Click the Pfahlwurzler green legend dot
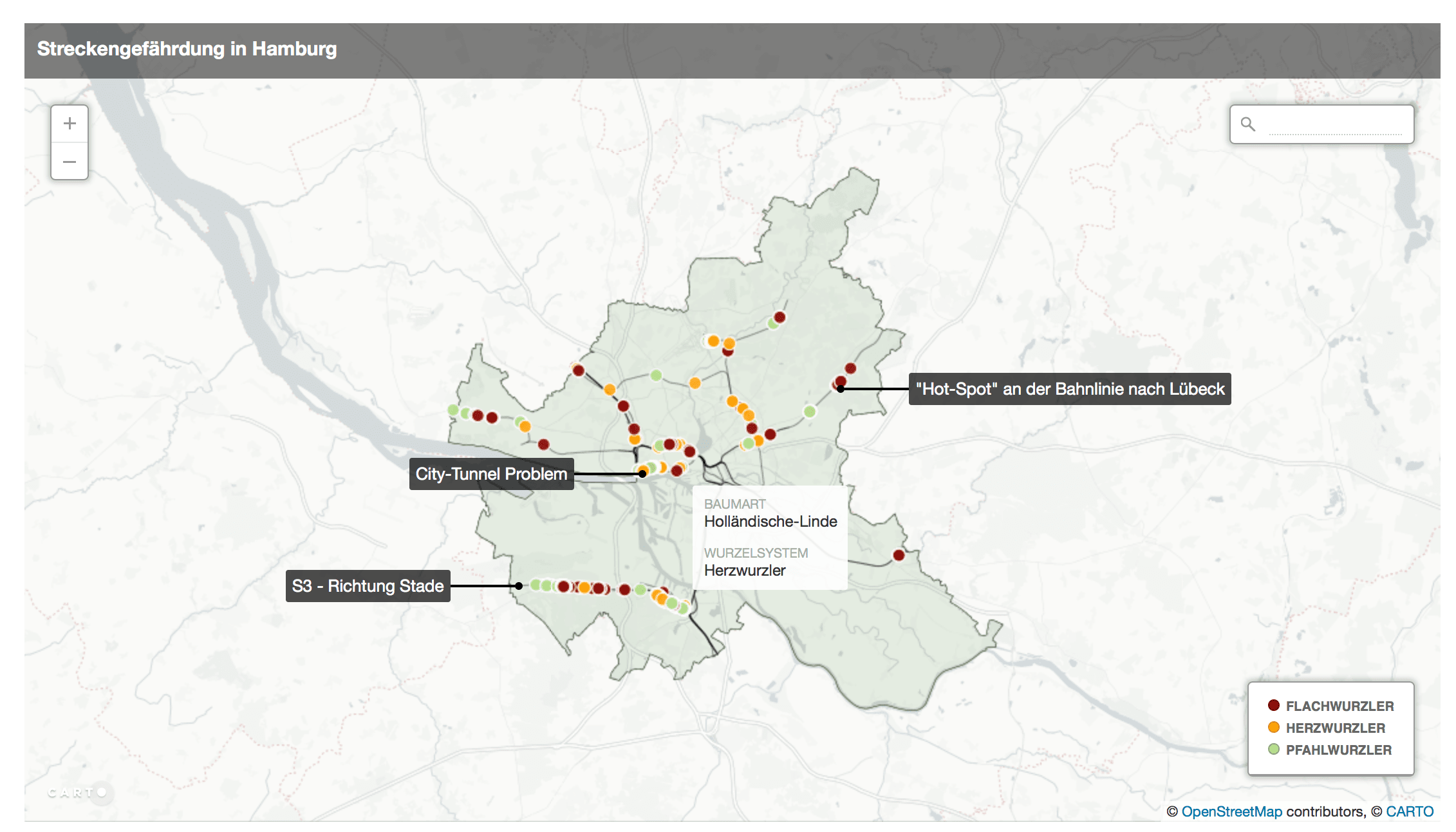Viewport: 1456px width, 832px height. [x=1273, y=749]
